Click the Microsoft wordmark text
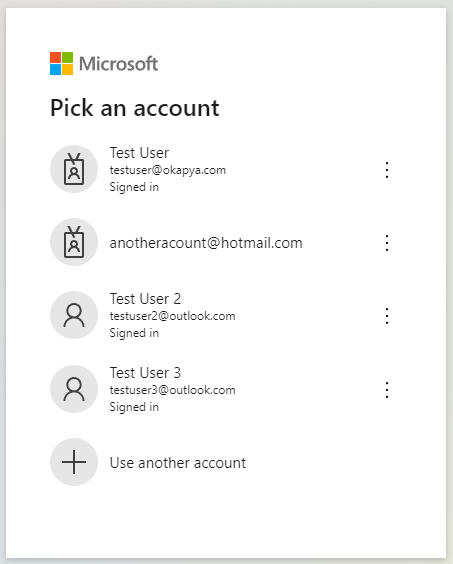Image resolution: width=453 pixels, height=564 pixels. [118, 64]
